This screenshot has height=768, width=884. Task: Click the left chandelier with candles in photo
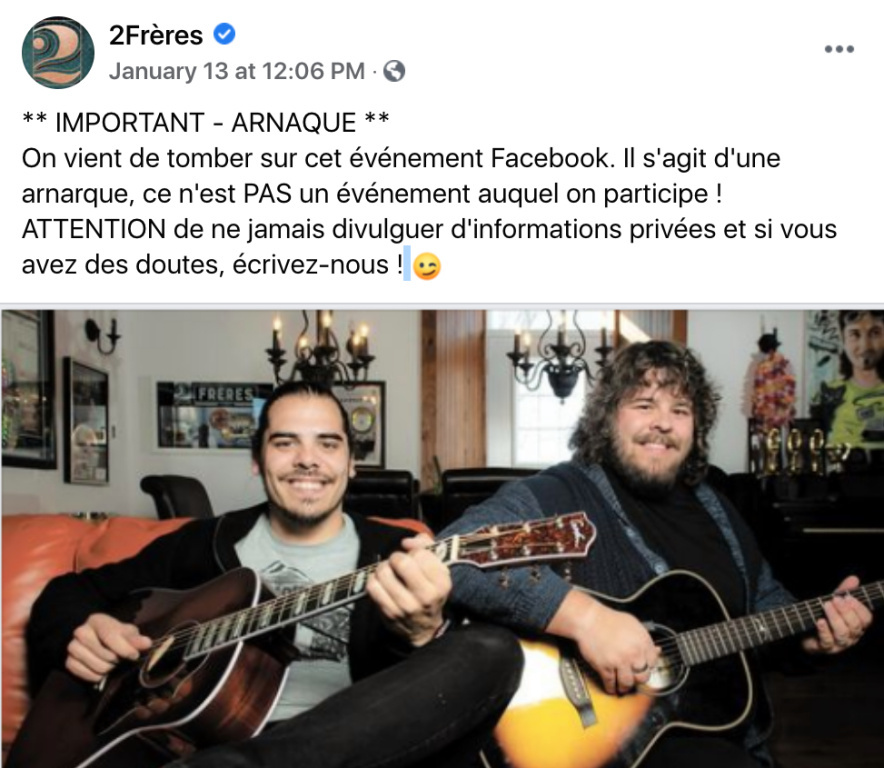[x=320, y=350]
